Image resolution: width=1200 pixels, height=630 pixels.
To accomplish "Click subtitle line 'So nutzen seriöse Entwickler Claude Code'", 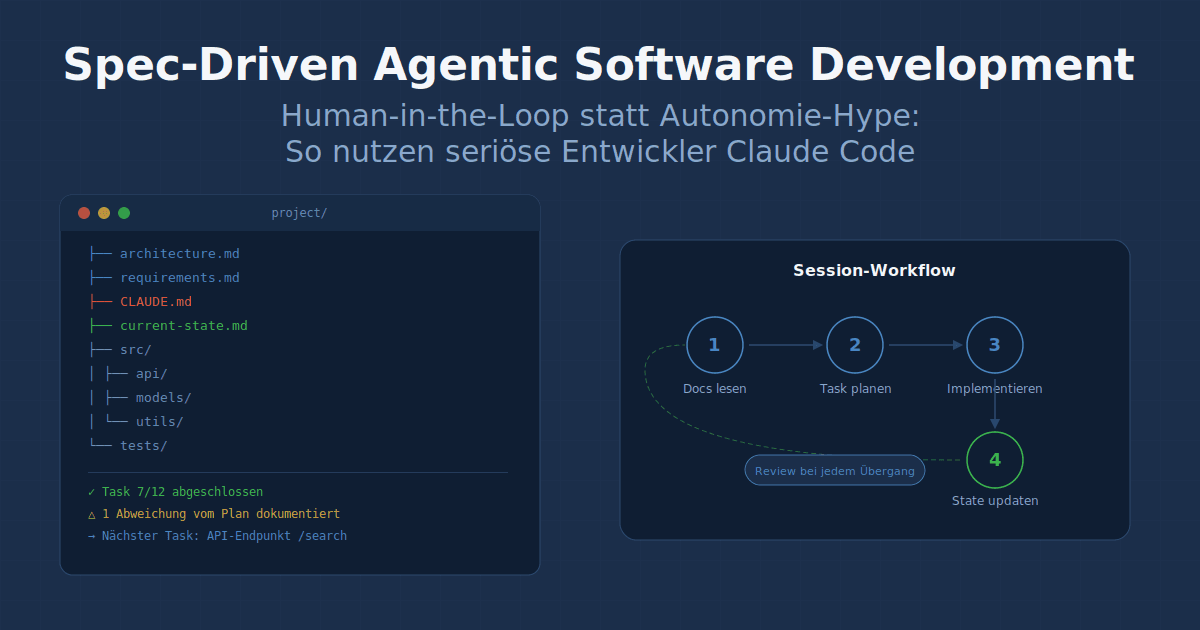I will coord(600,152).
